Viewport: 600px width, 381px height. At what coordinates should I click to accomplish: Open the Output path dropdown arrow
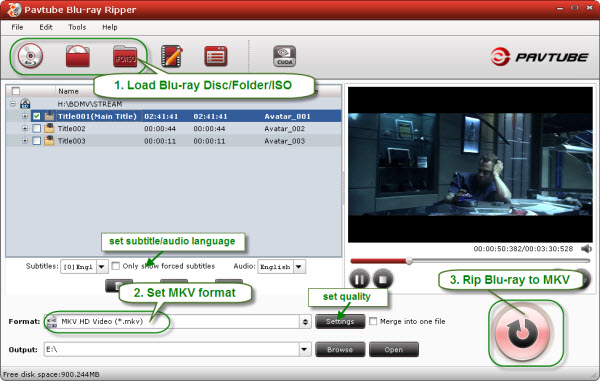305,349
